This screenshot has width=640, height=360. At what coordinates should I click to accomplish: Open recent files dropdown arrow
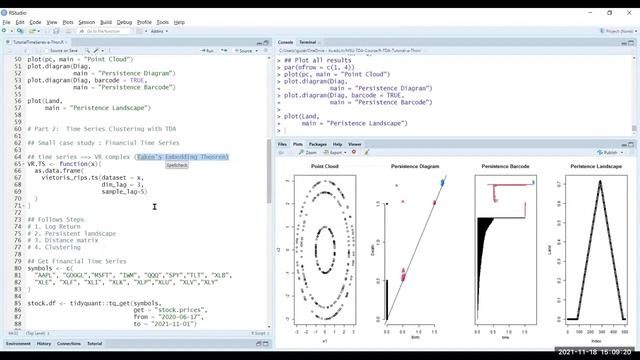coord(38,31)
